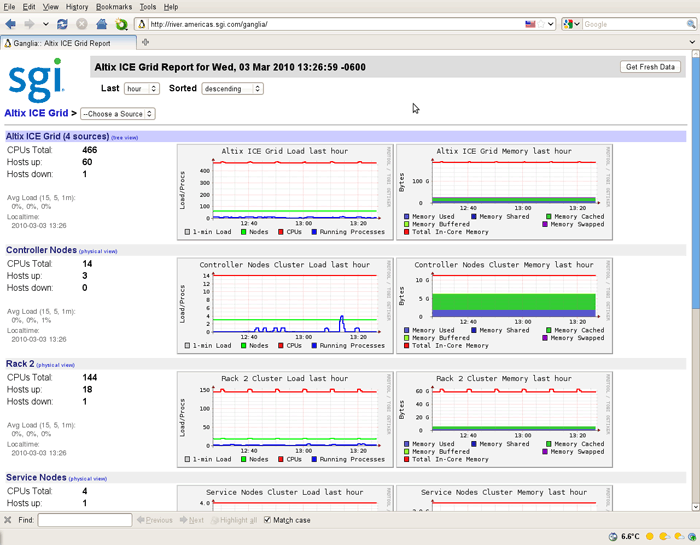Open the Altix ICE Grid Memory graph
The height and width of the screenshot is (545, 700).
504,192
